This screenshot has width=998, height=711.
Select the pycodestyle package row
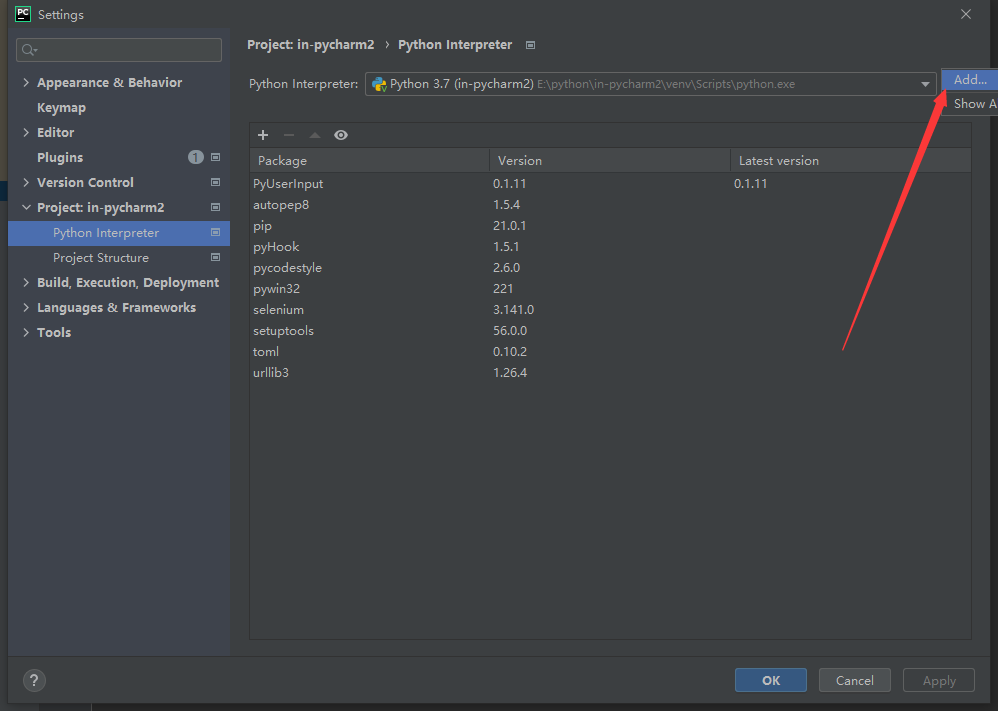[610, 267]
